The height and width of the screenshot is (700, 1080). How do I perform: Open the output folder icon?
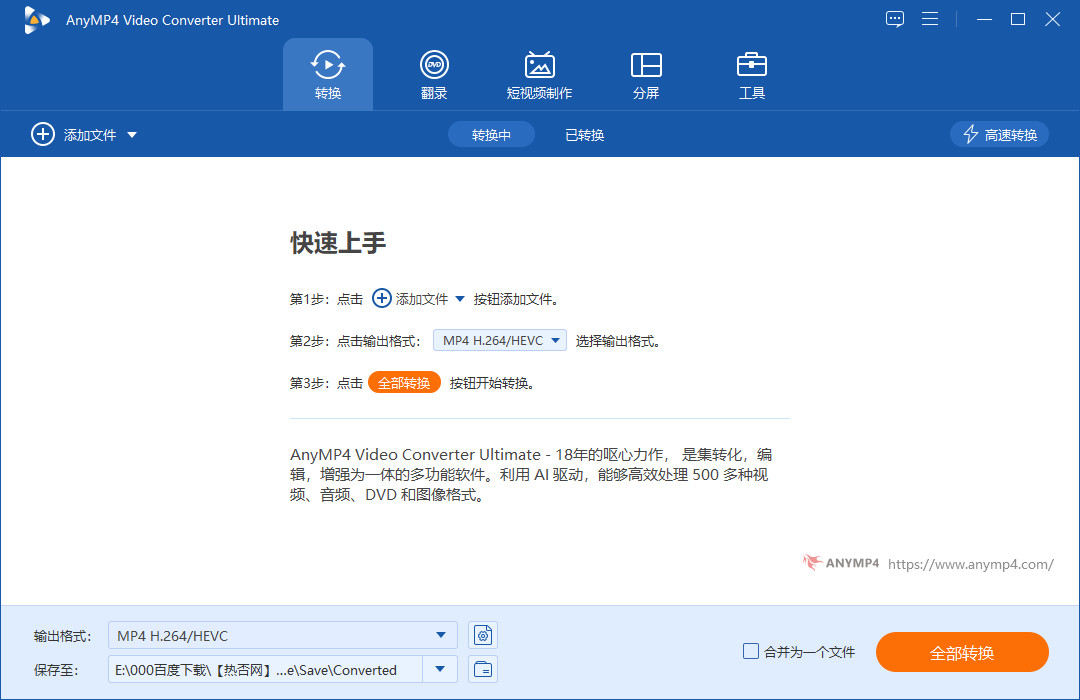point(483,670)
